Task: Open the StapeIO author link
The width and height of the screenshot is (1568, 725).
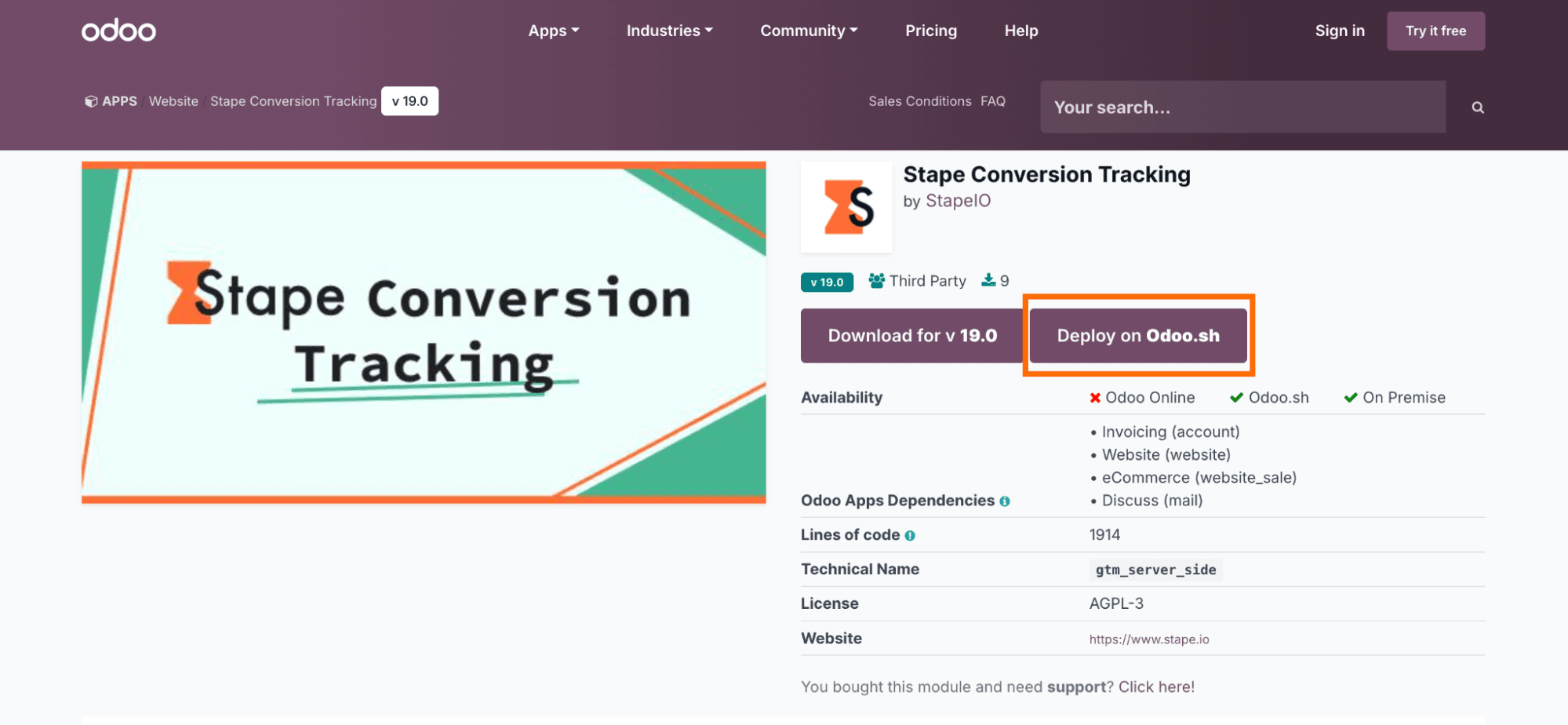Action: point(958,200)
